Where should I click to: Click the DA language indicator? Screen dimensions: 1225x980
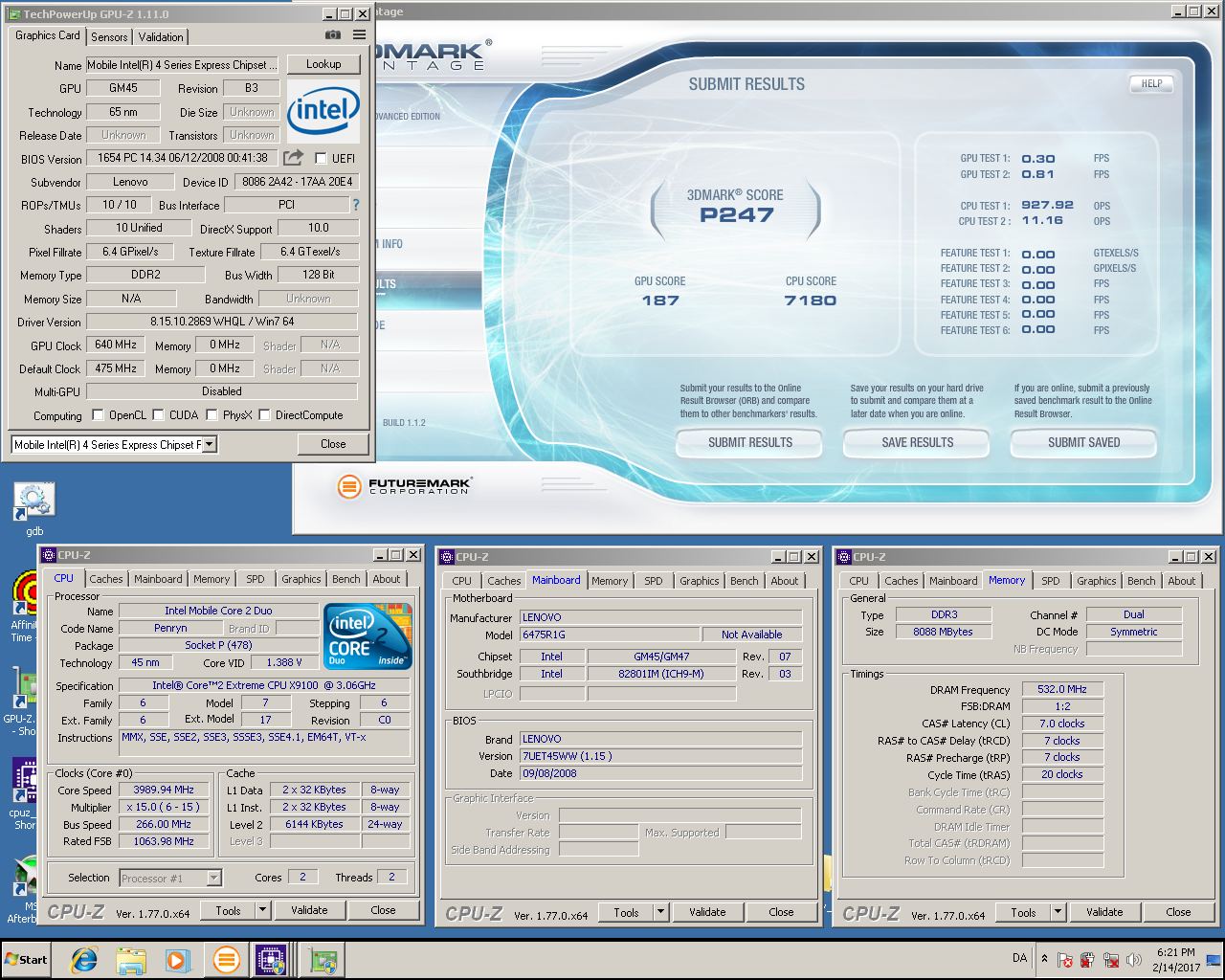pyautogui.click(x=1019, y=958)
